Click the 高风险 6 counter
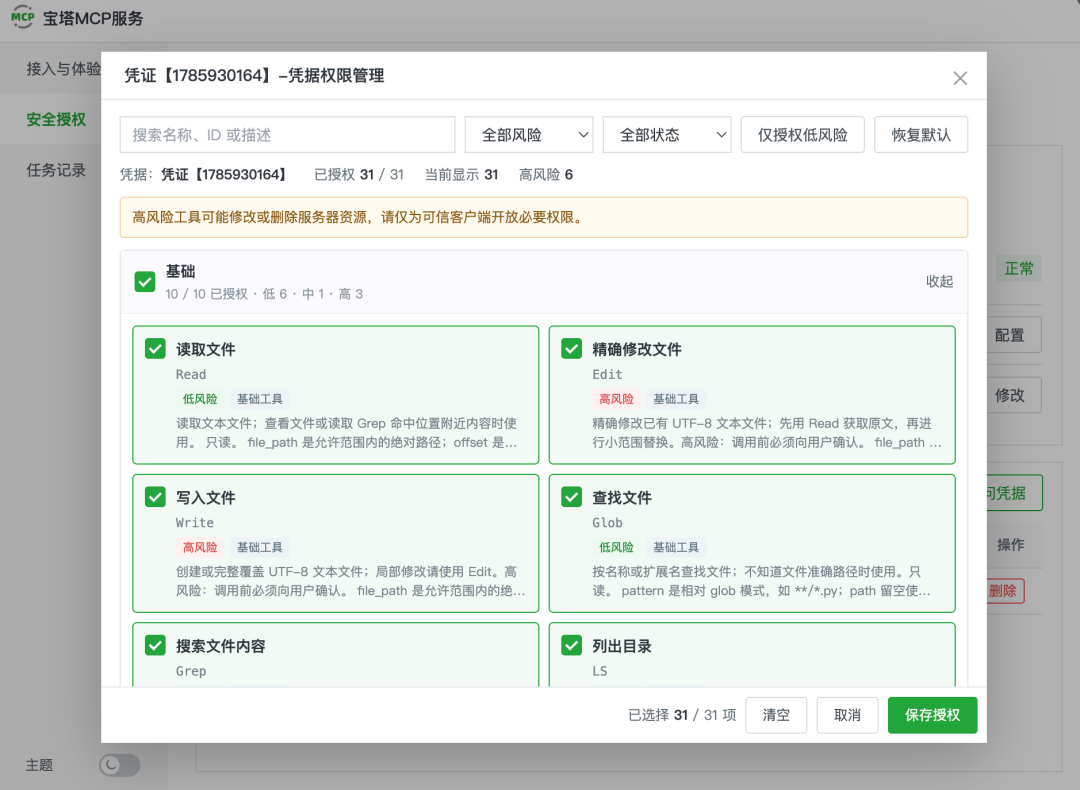Image resolution: width=1080 pixels, height=790 pixels. (x=546, y=174)
